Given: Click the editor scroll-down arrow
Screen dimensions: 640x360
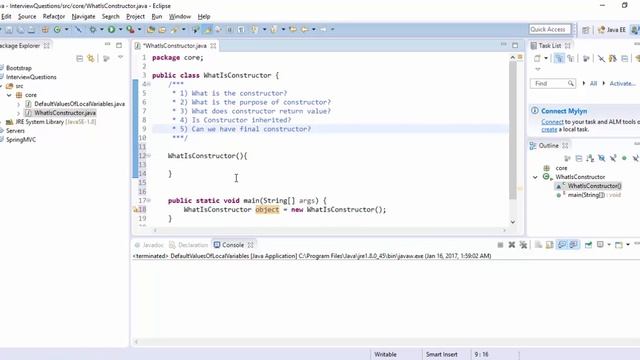Looking at the screenshot, I should pos(513,222).
